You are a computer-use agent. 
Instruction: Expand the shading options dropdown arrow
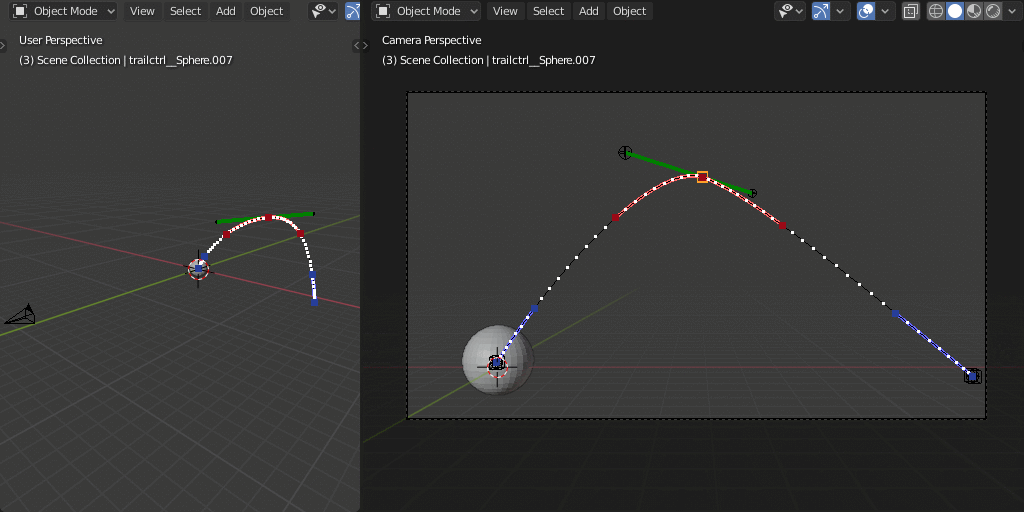click(1012, 11)
